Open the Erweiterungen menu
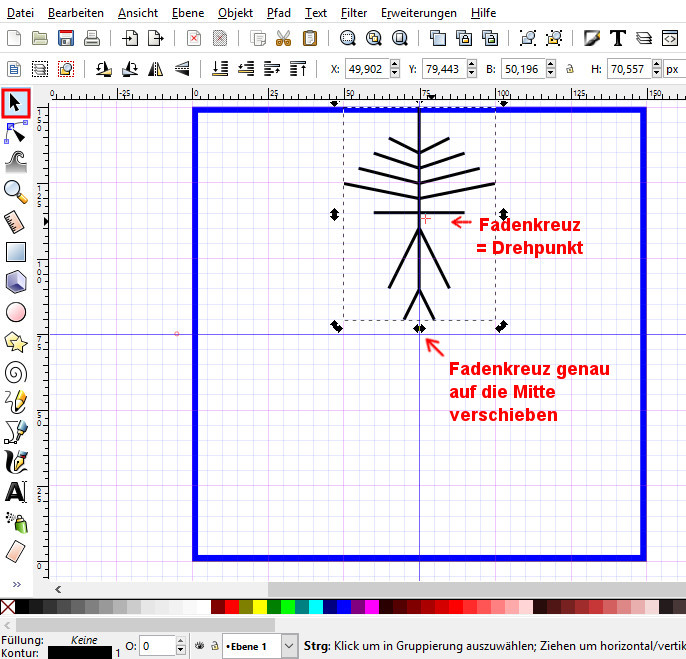 (x=419, y=13)
